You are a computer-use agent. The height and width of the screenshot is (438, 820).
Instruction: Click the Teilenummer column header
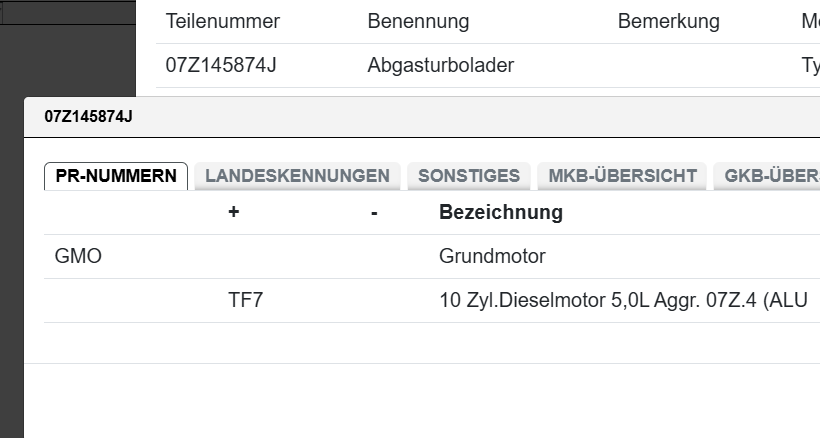223,22
